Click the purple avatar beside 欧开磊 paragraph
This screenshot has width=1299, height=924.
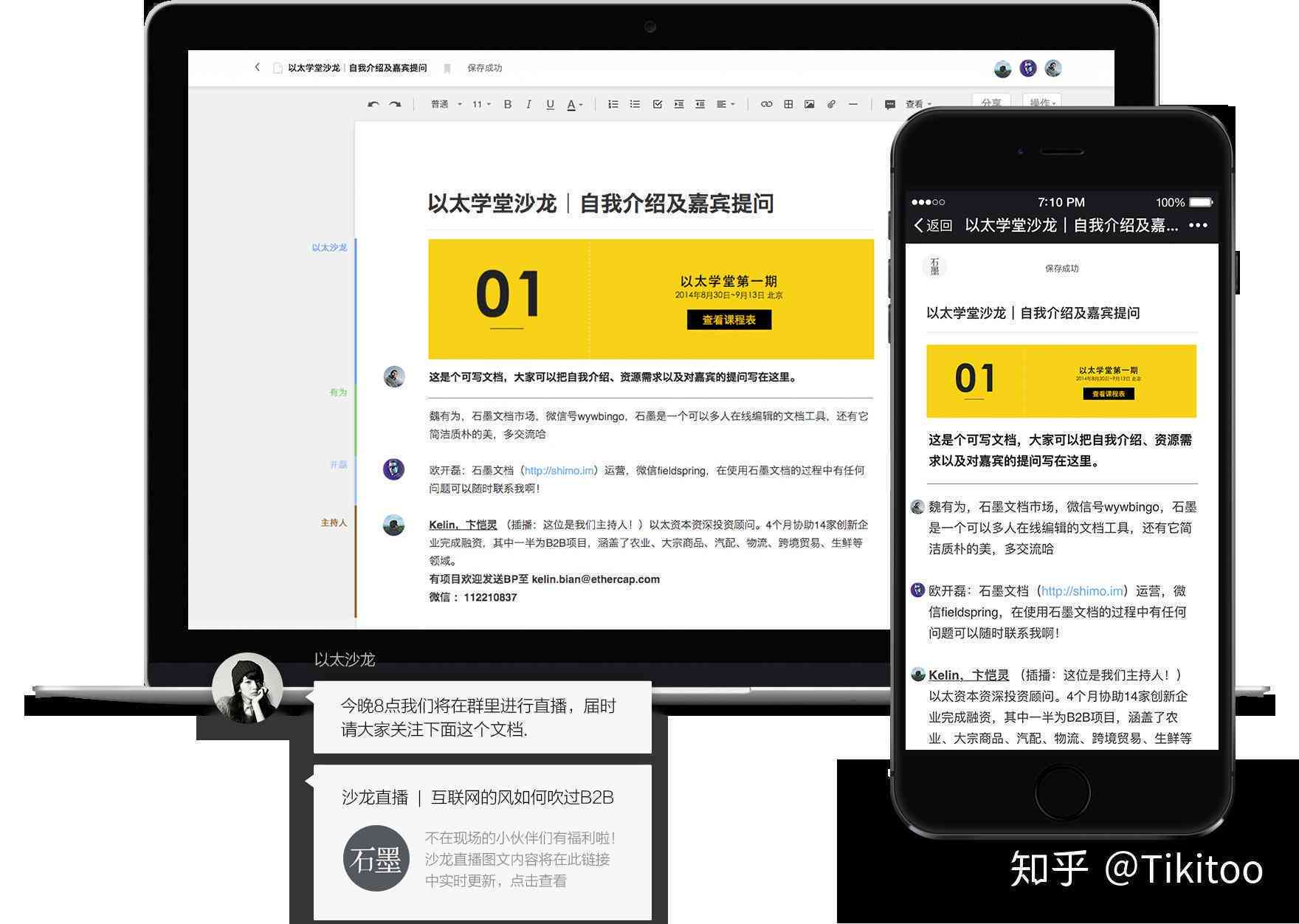click(x=394, y=469)
